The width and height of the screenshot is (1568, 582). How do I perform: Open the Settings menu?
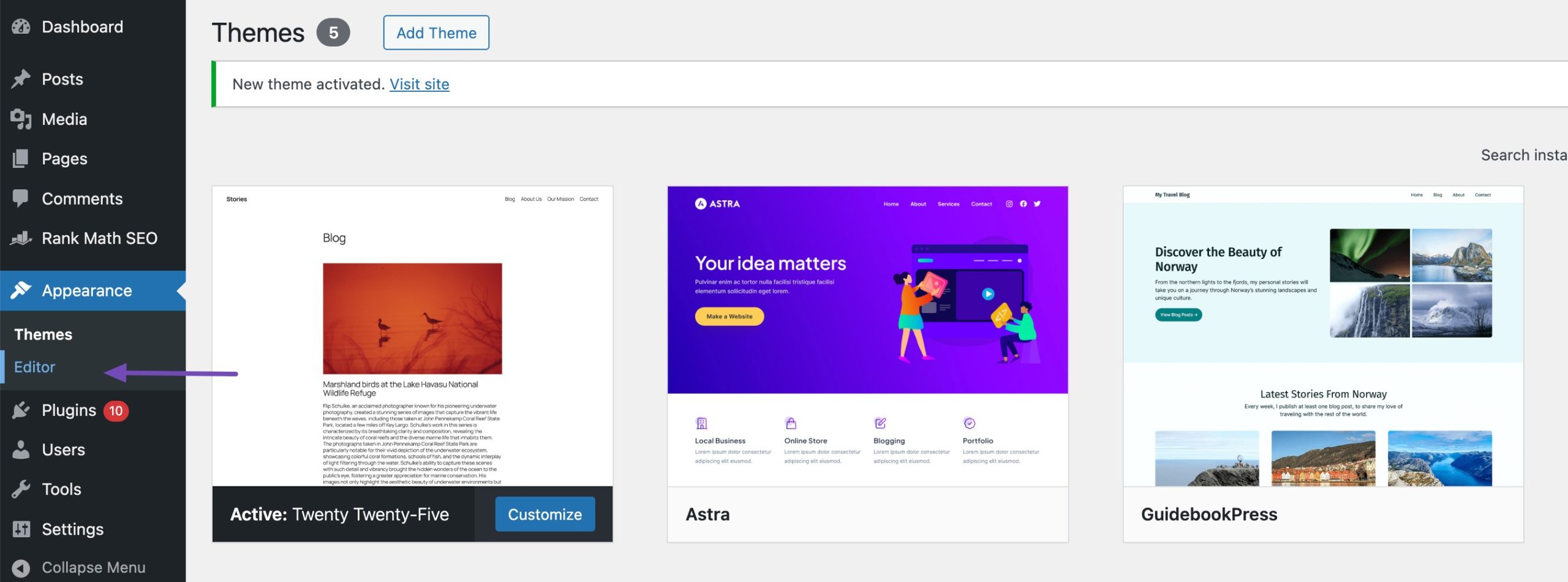click(x=92, y=529)
